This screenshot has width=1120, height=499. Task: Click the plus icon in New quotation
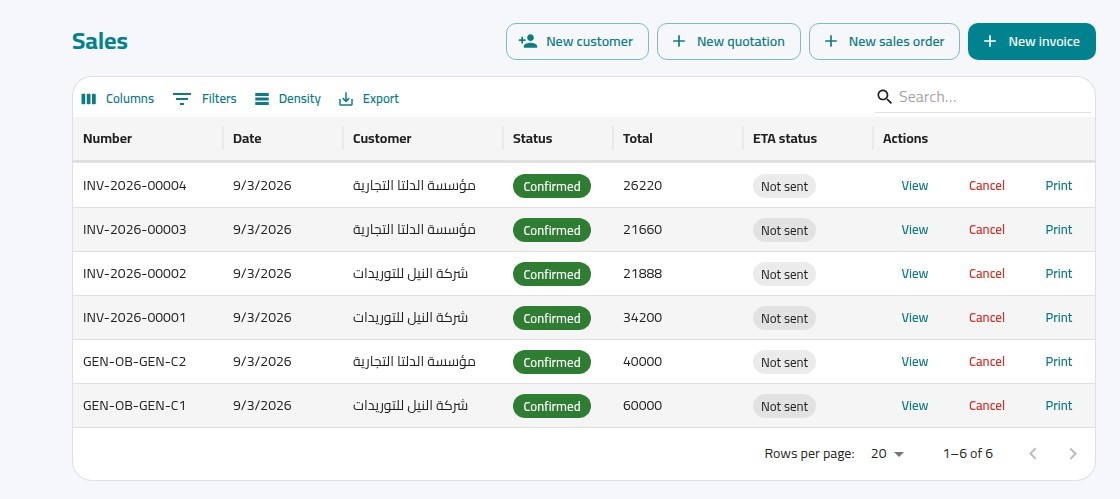click(x=679, y=41)
